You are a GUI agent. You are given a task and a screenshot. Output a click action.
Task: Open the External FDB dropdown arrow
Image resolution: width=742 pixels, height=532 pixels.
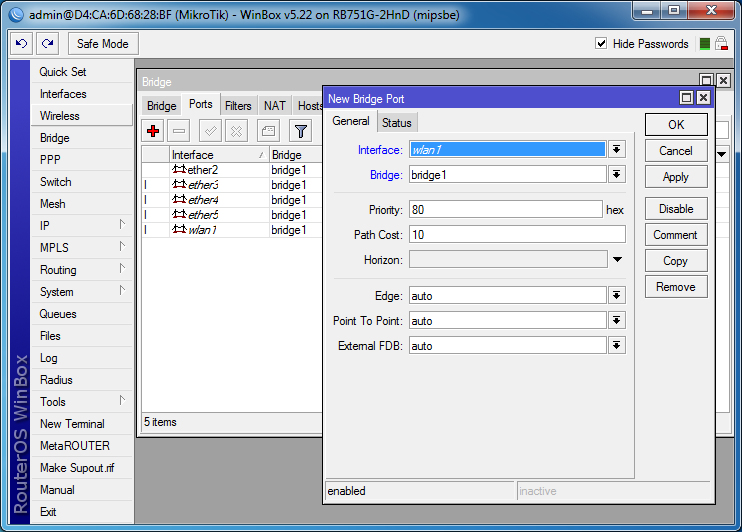[616, 346]
